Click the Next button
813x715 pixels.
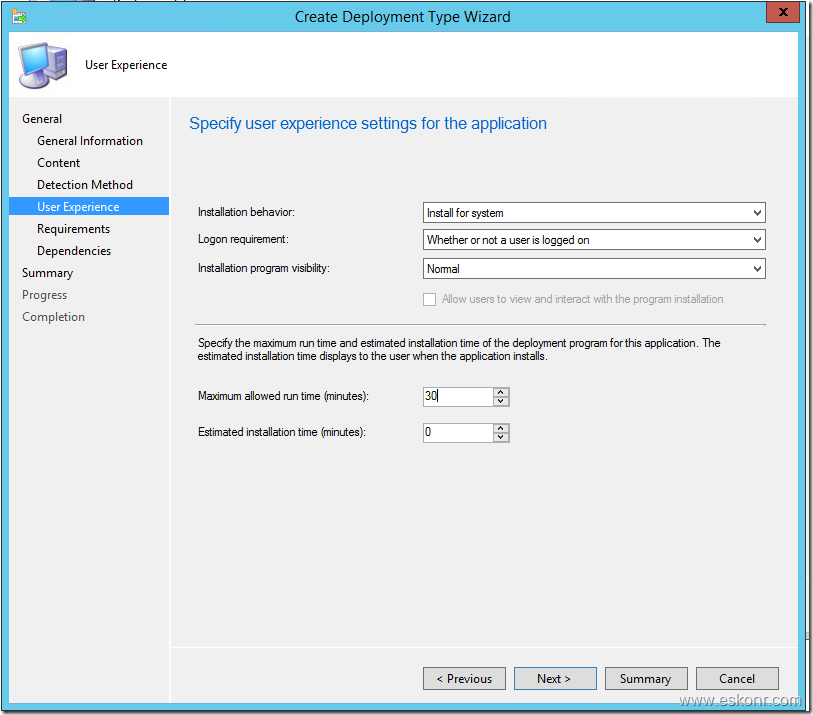(x=555, y=678)
